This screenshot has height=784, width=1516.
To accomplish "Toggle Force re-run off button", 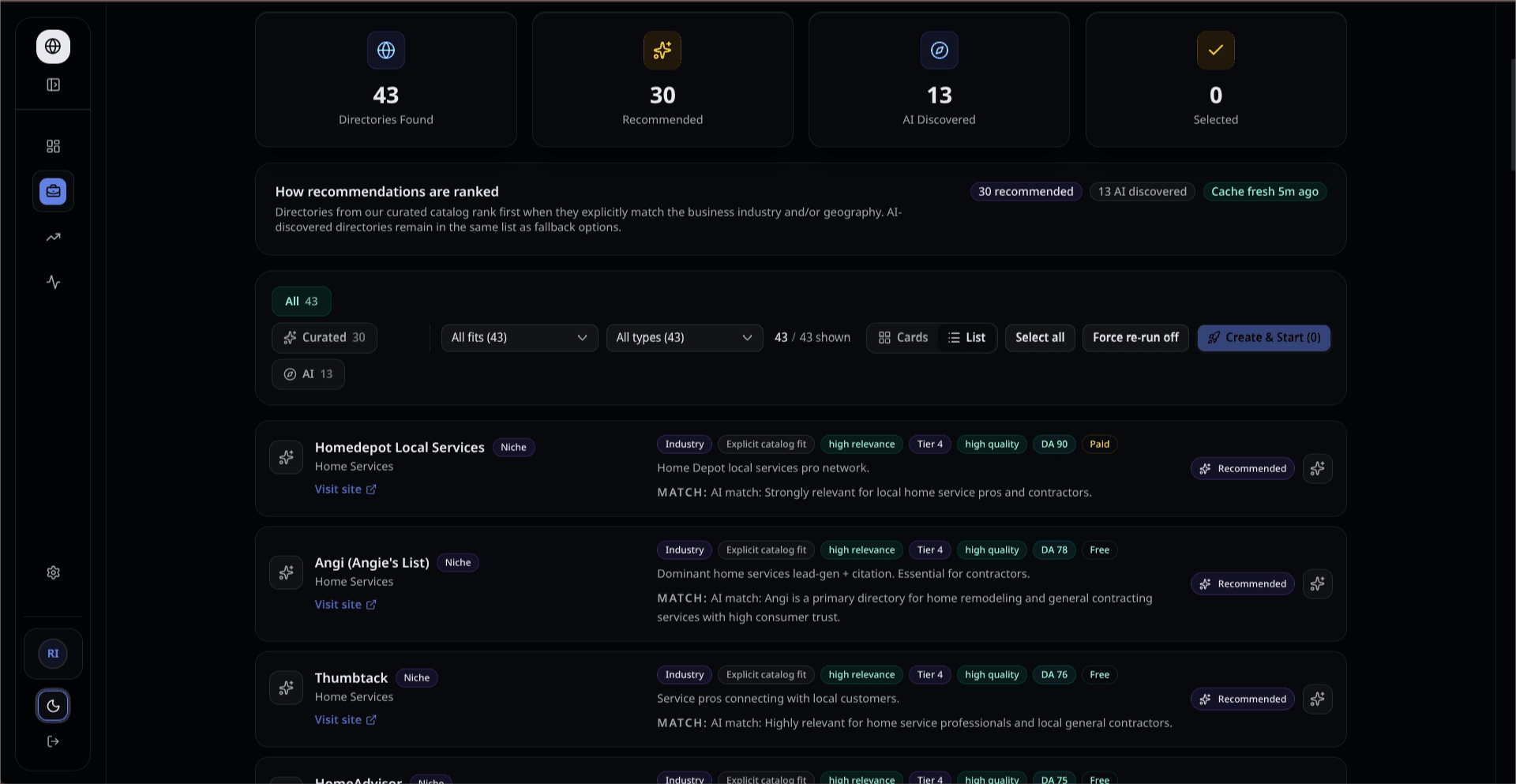I will click(1135, 337).
